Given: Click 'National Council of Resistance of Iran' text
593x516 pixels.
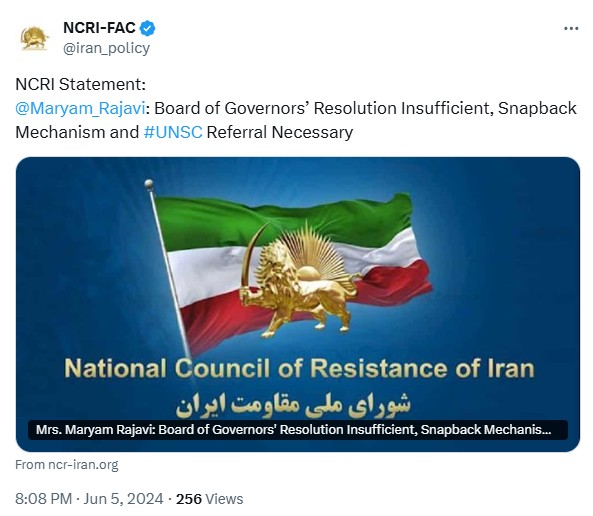Looking at the screenshot, I should pyautogui.click(x=299, y=368).
